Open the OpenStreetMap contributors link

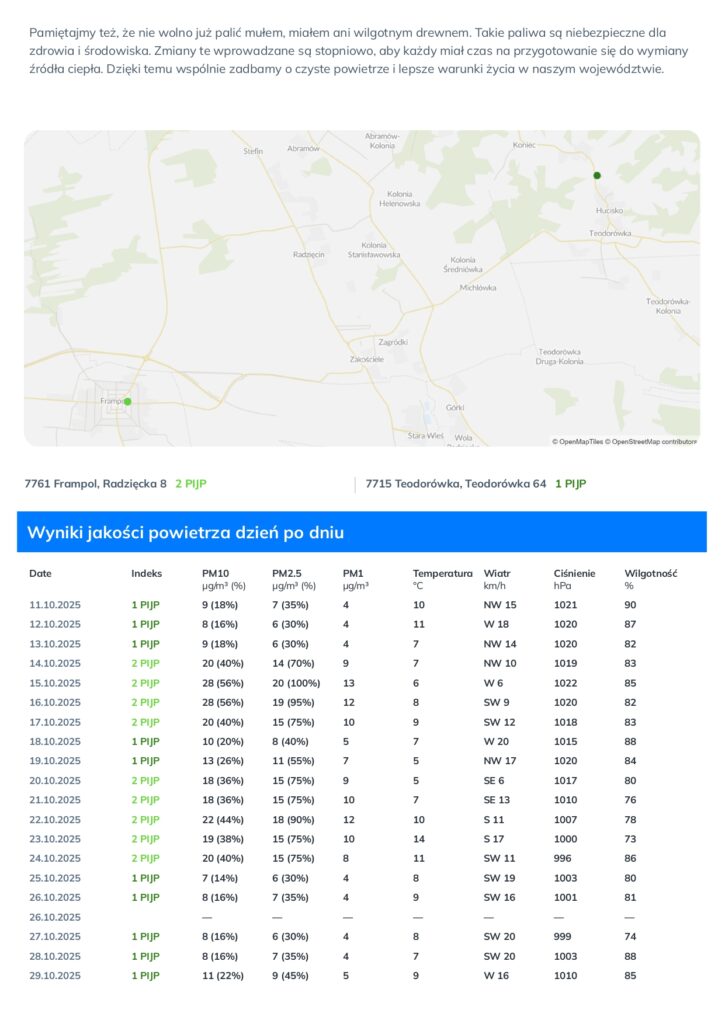(x=651, y=441)
